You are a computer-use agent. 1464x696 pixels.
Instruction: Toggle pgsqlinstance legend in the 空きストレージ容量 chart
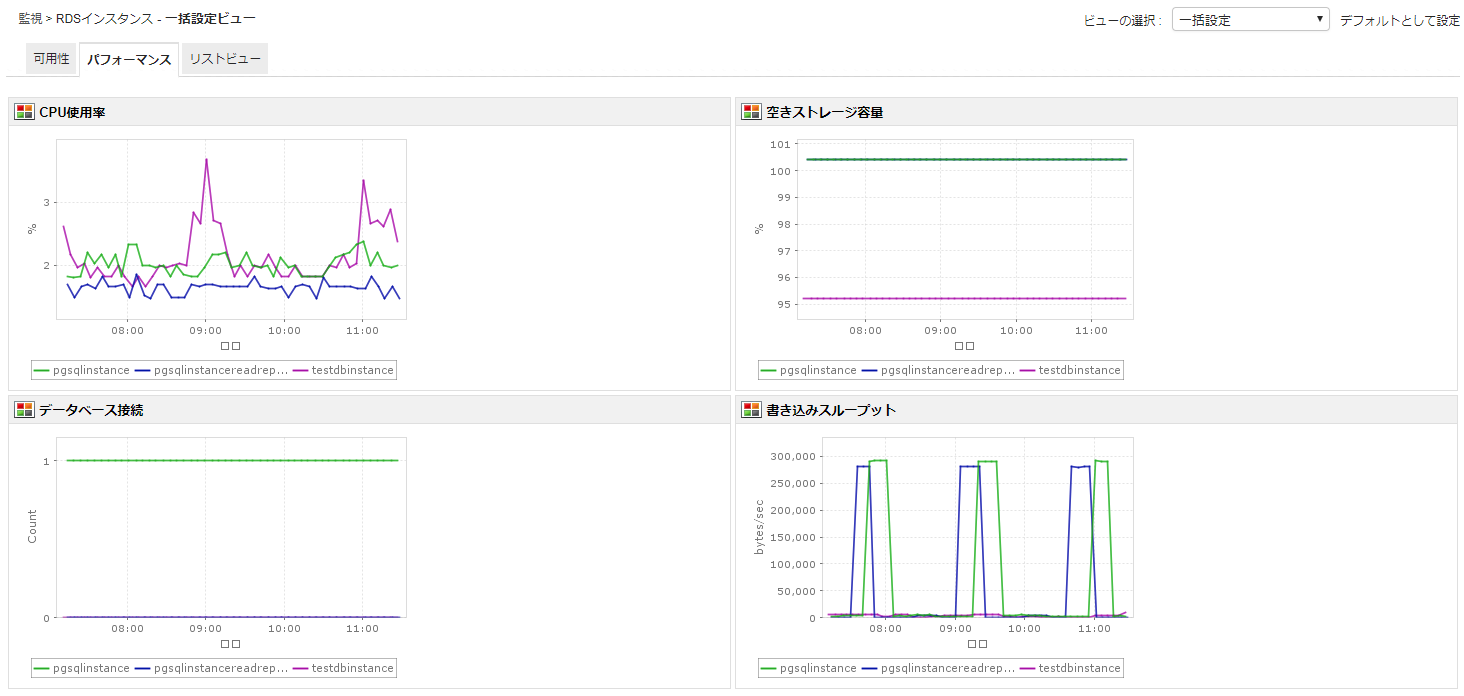pos(809,370)
